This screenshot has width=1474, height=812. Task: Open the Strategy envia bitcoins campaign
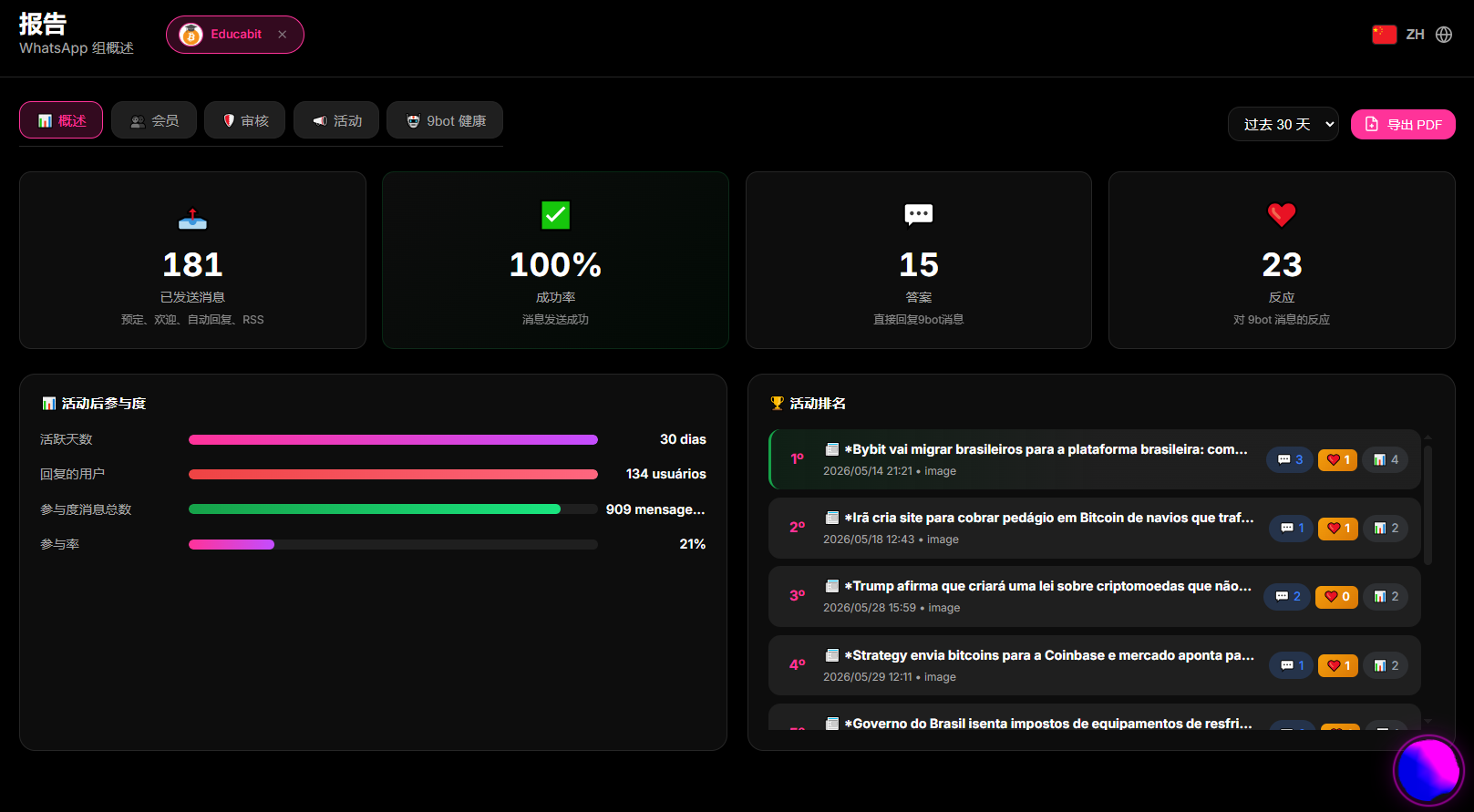1094,665
